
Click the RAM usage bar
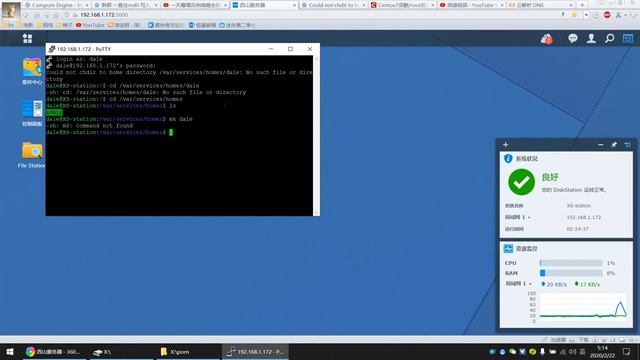point(571,273)
